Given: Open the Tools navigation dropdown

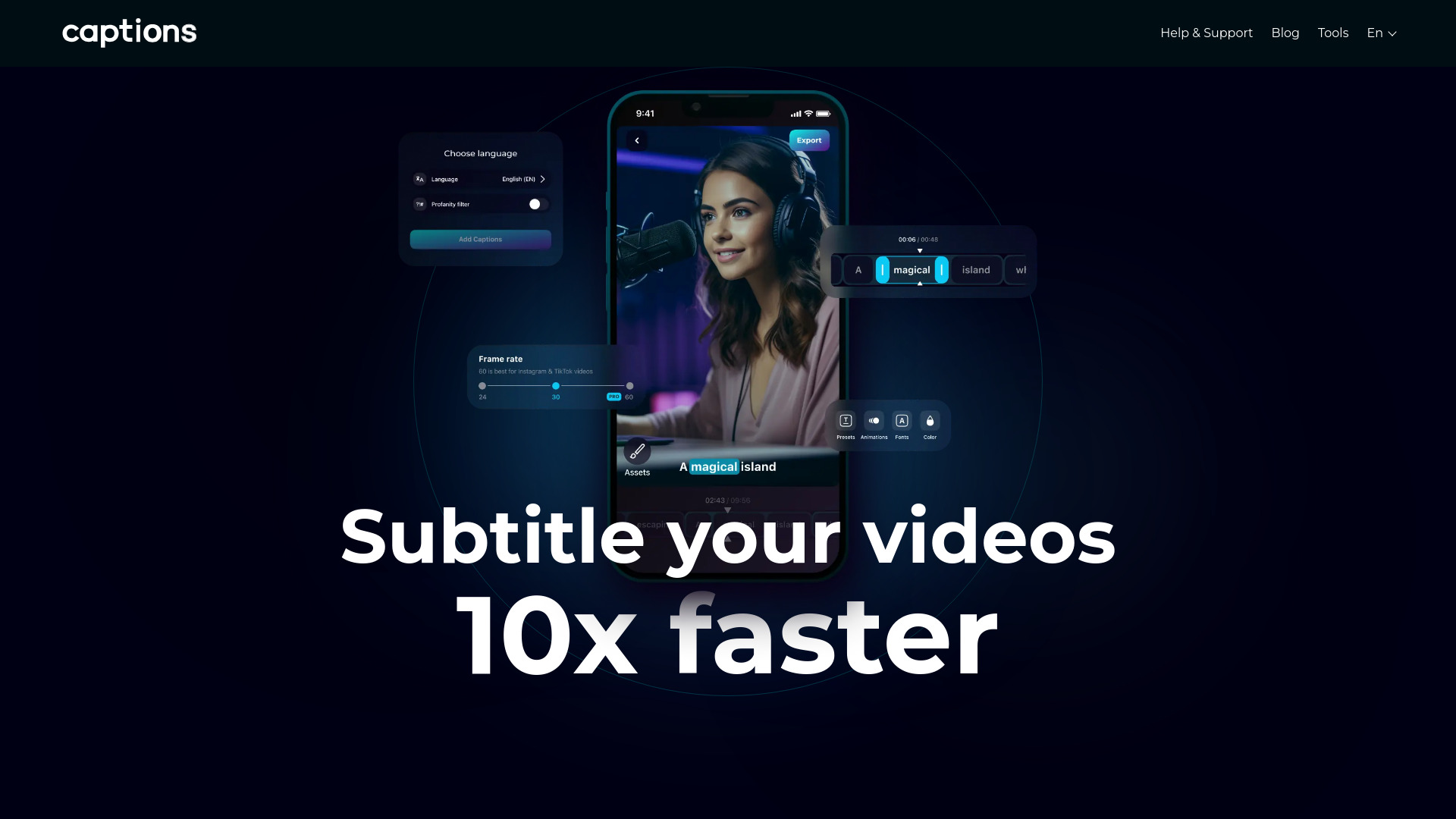Looking at the screenshot, I should tap(1333, 33).
